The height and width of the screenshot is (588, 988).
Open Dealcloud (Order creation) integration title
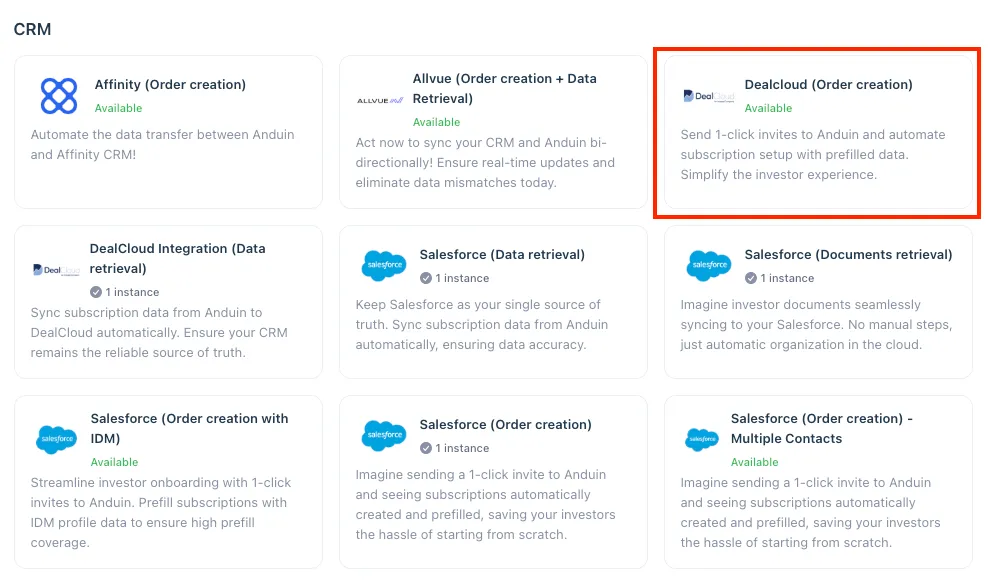[x=829, y=84]
